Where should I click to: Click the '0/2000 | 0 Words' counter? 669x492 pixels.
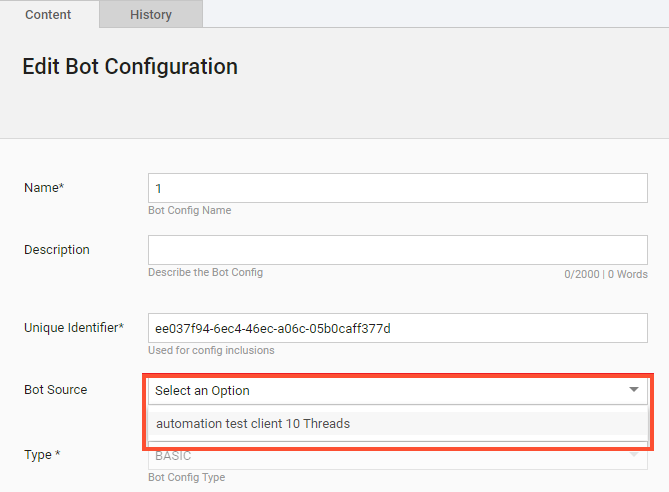[606, 274]
